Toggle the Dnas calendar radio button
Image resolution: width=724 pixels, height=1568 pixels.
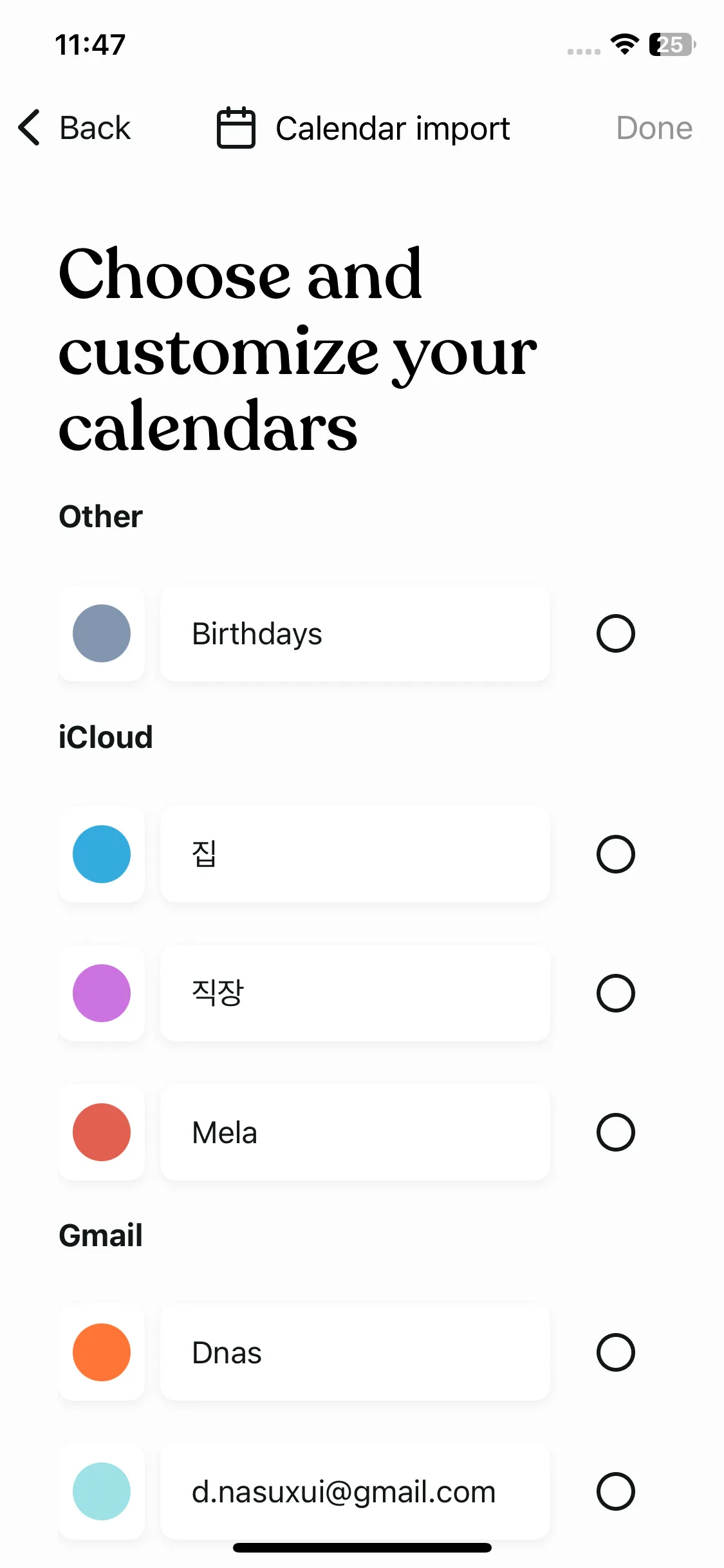(615, 1352)
